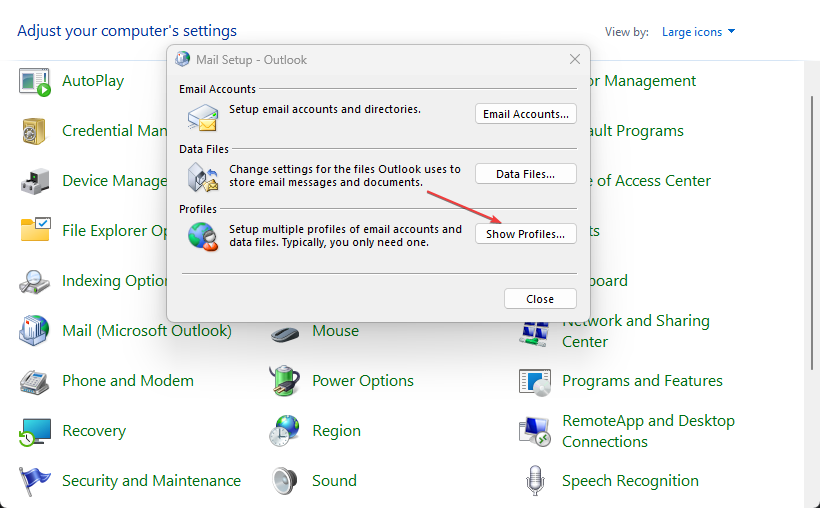This screenshot has height=508, width=820.
Task: Open the Security and Maintenance link
Action: point(151,480)
